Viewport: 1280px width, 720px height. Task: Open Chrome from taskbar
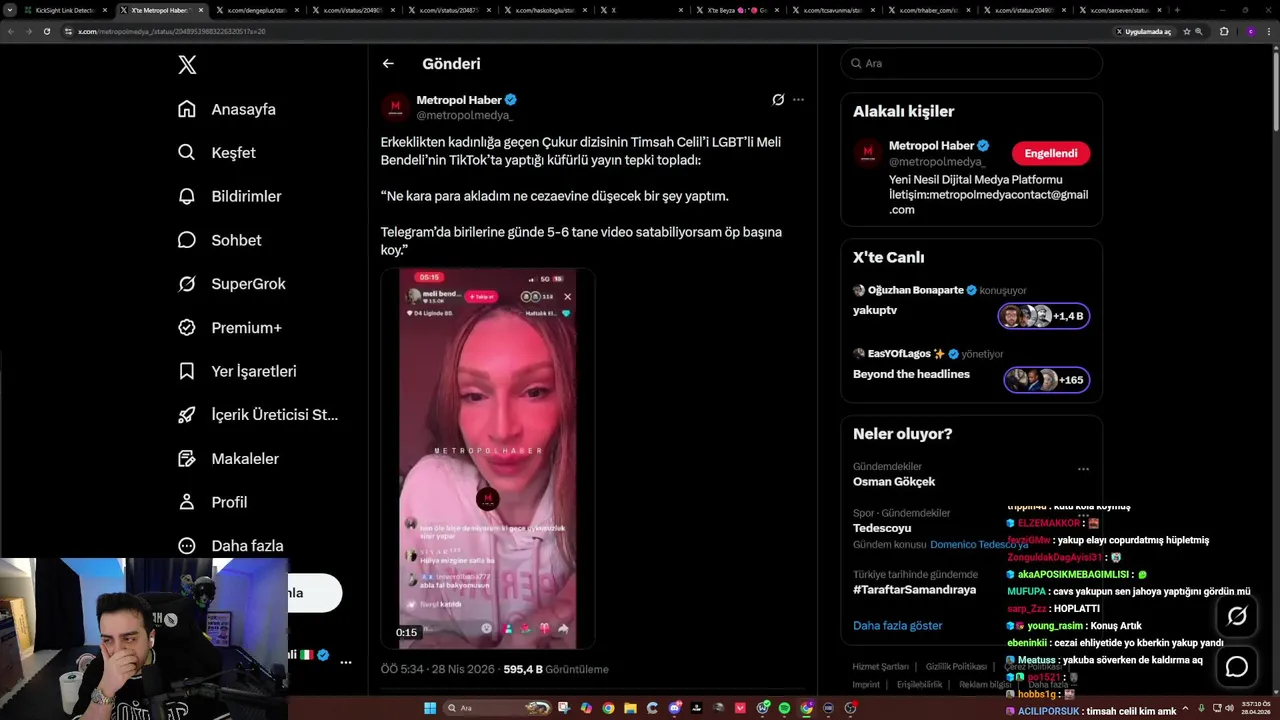[x=608, y=708]
